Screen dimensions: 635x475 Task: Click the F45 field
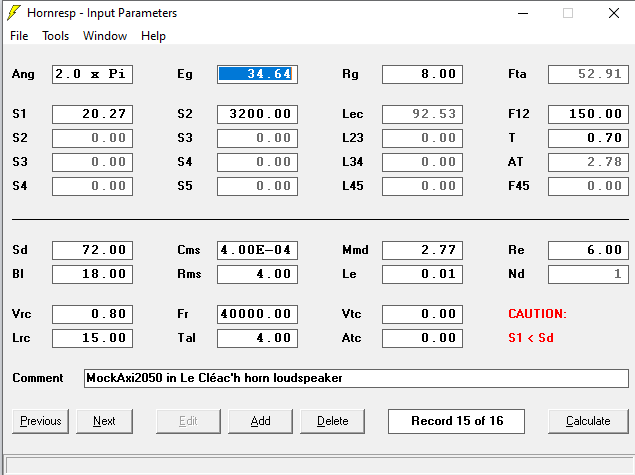[588, 186]
